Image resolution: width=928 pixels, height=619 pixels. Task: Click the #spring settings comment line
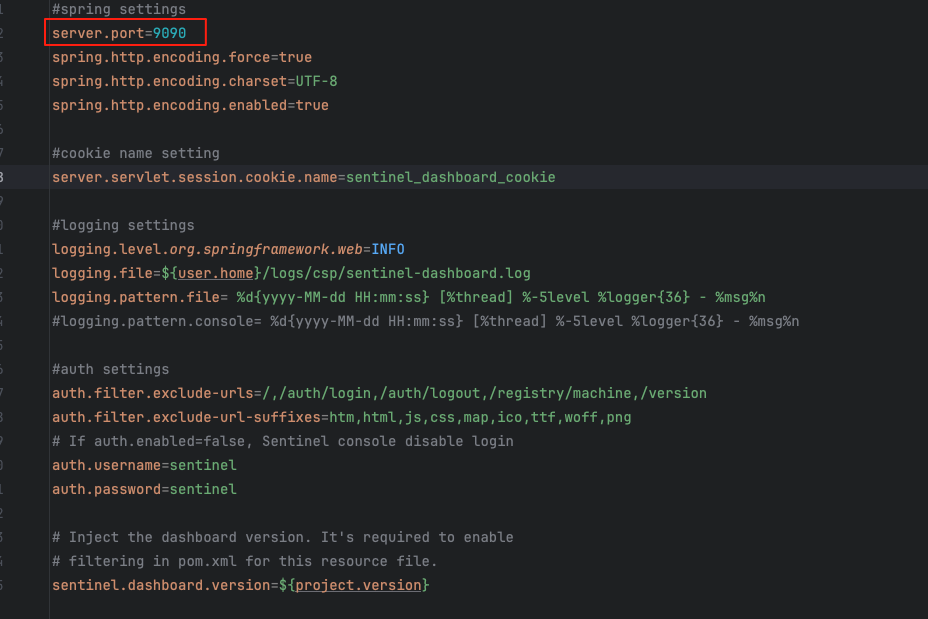pos(119,9)
